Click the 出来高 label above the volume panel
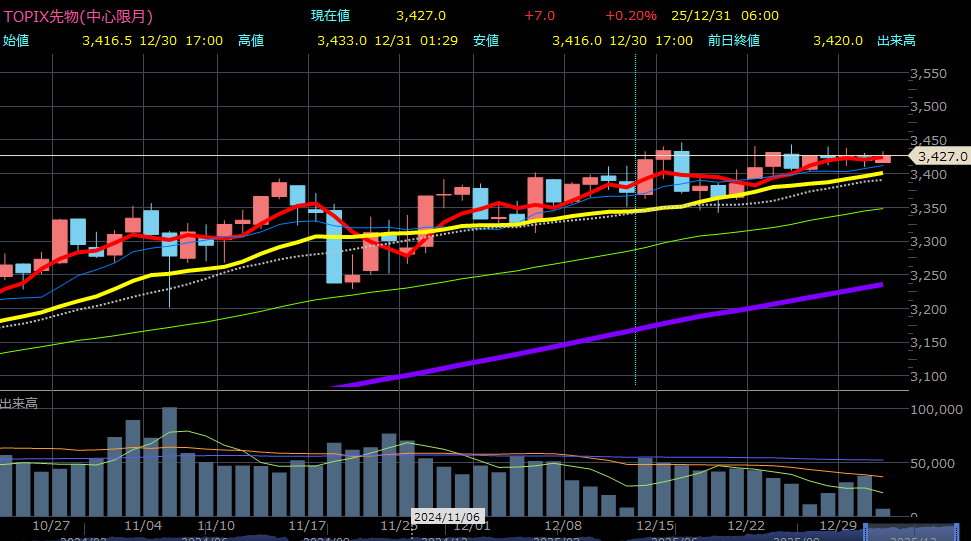 click(x=20, y=402)
